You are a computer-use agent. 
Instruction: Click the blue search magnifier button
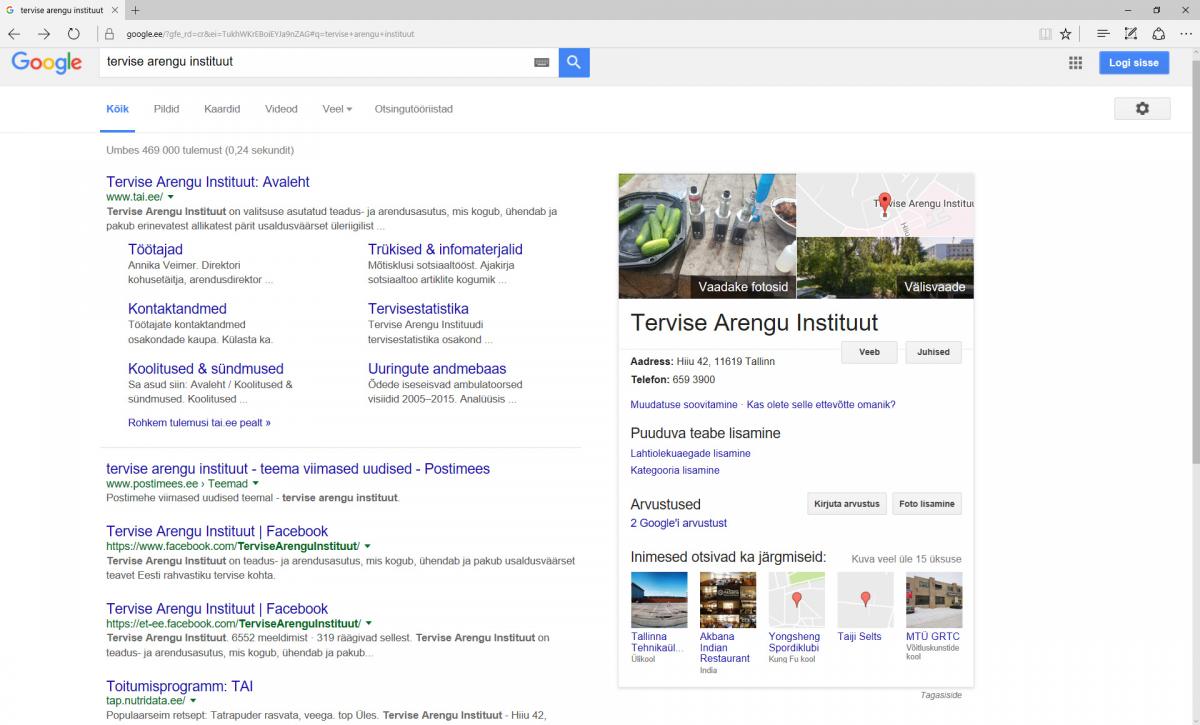[574, 62]
